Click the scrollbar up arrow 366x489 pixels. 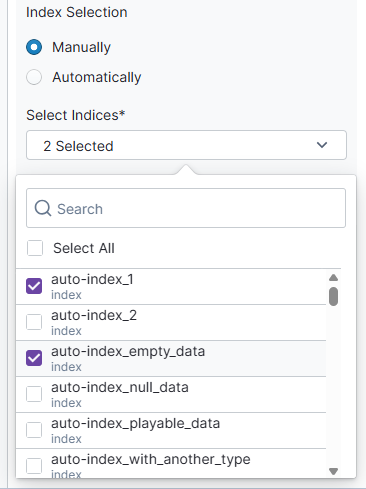(333, 277)
